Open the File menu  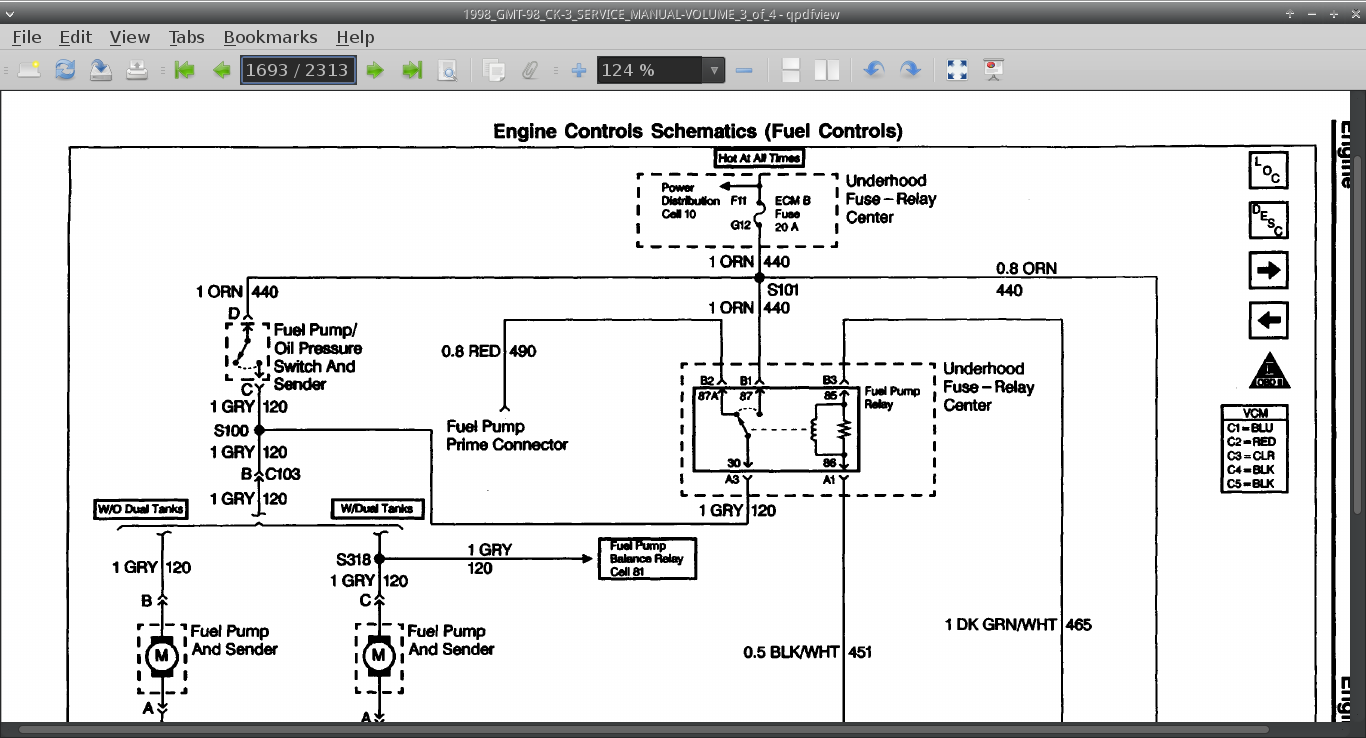26,37
